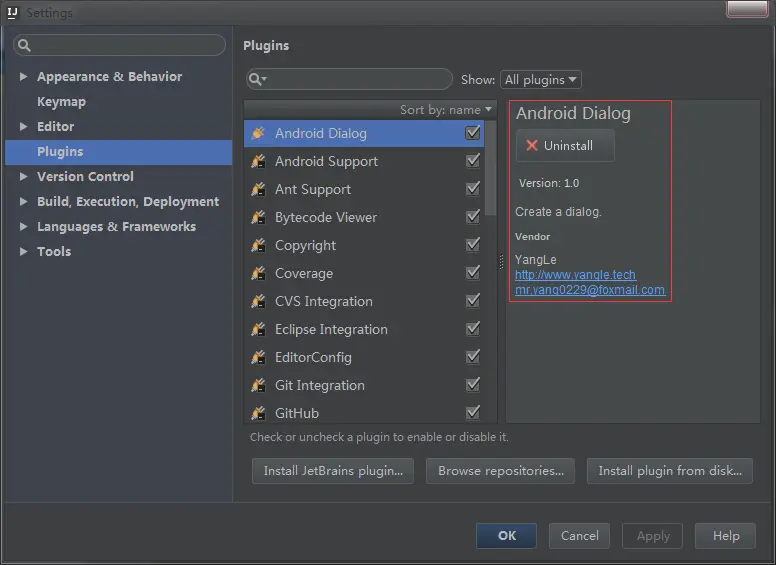Open the Sort by name menu
776x565 pixels.
click(446, 110)
